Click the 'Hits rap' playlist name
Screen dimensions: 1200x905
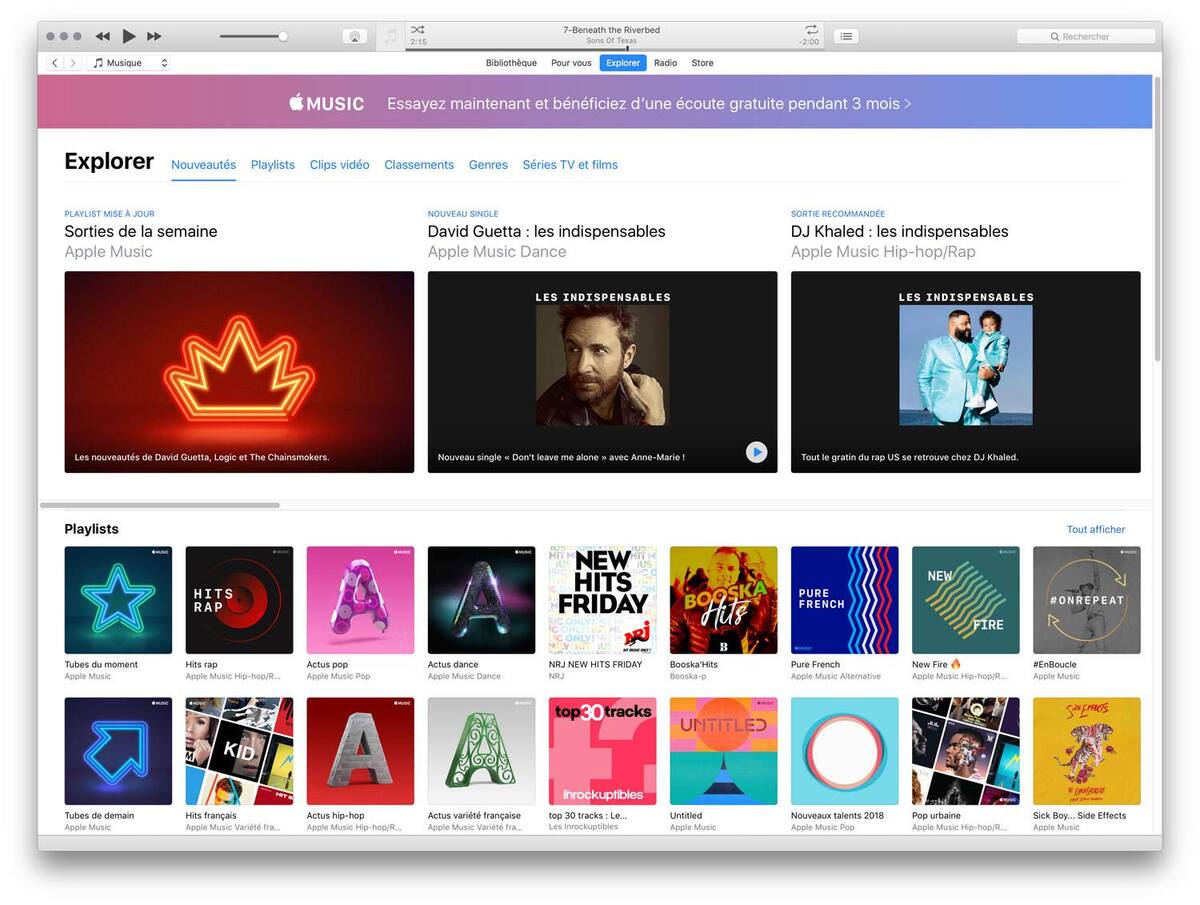201,664
